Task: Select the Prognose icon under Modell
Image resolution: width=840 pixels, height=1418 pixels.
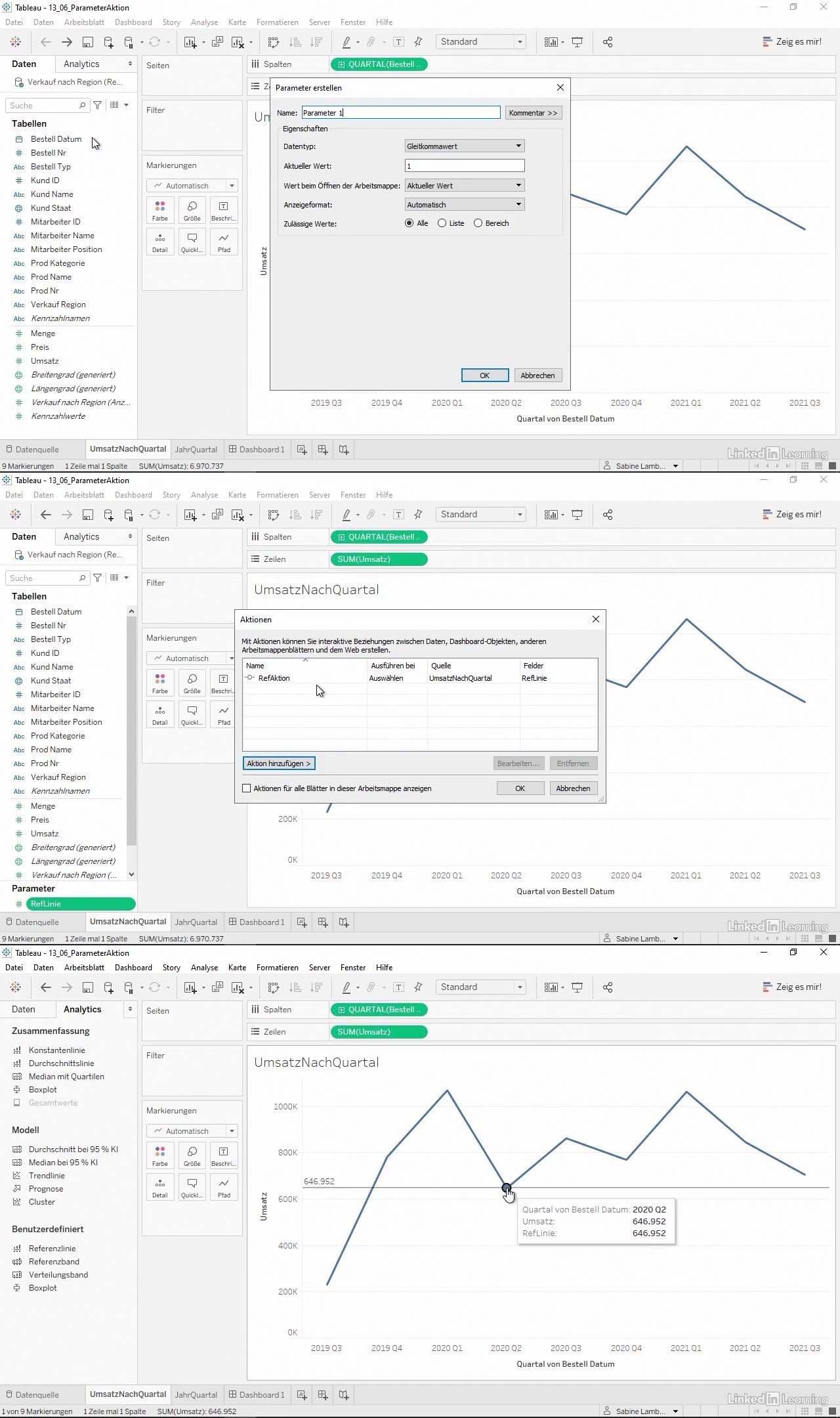Action: pos(17,1189)
